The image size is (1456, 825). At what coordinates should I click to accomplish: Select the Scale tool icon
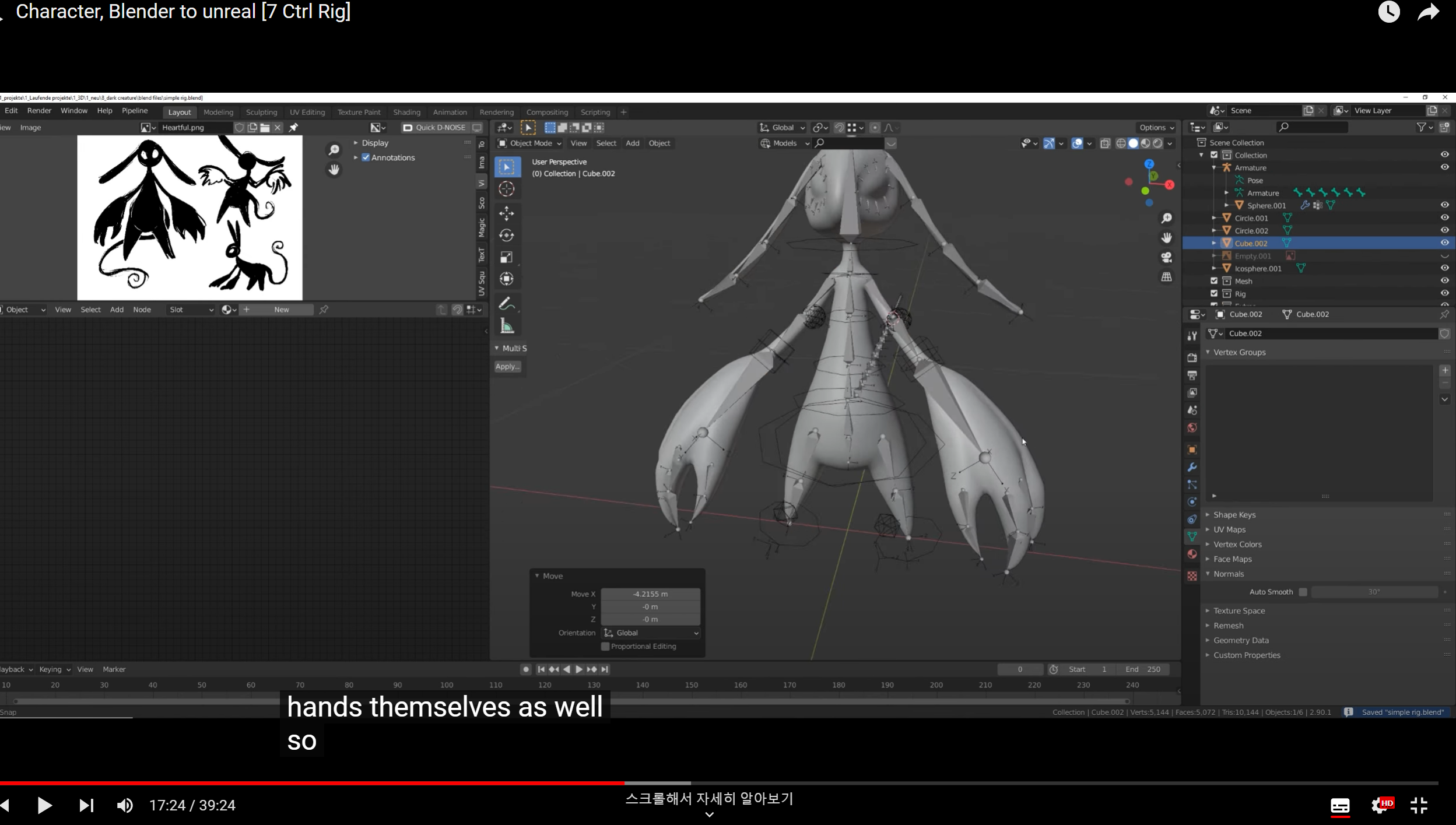pyautogui.click(x=506, y=257)
